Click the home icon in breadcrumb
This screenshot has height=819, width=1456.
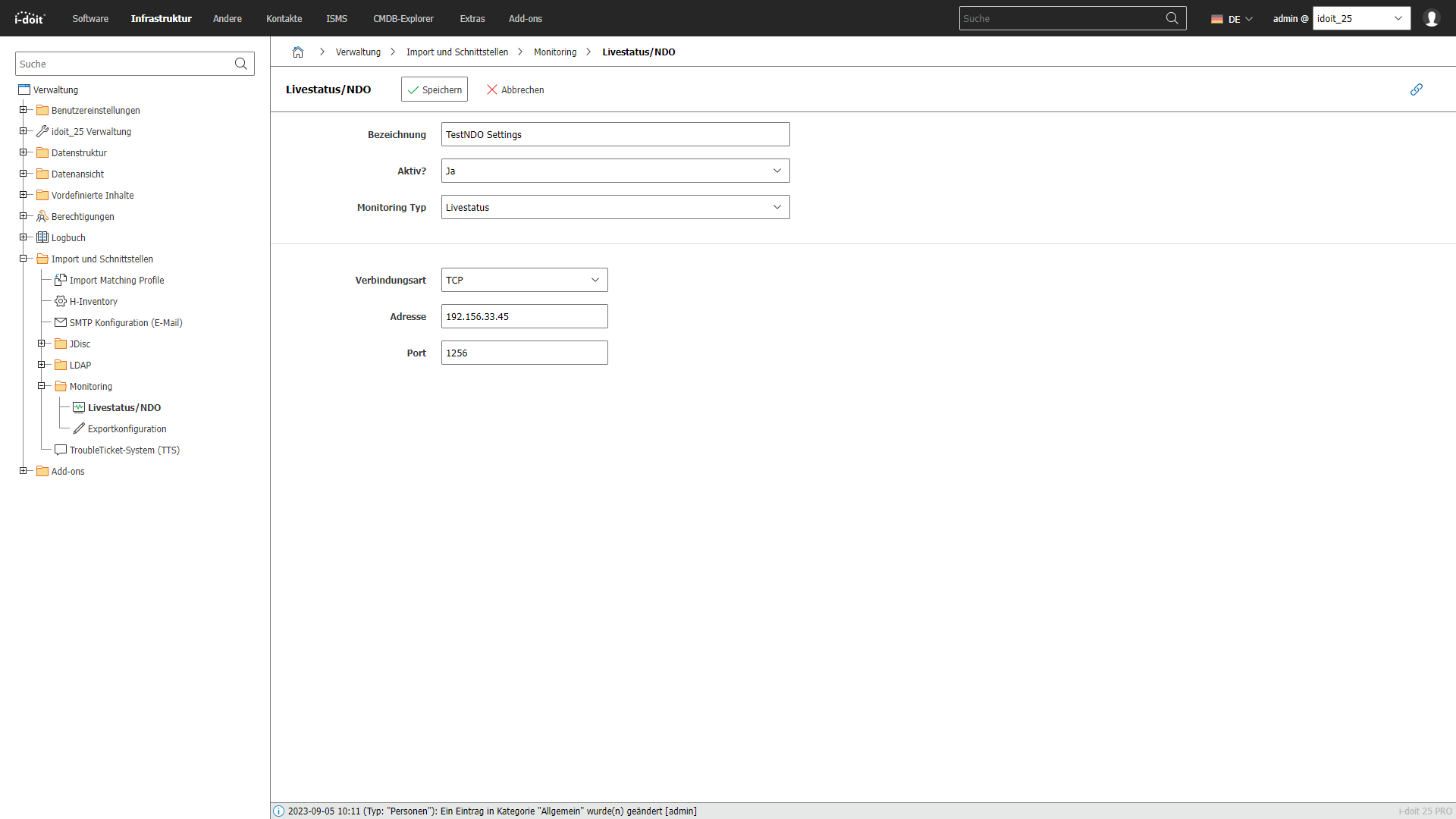(298, 52)
